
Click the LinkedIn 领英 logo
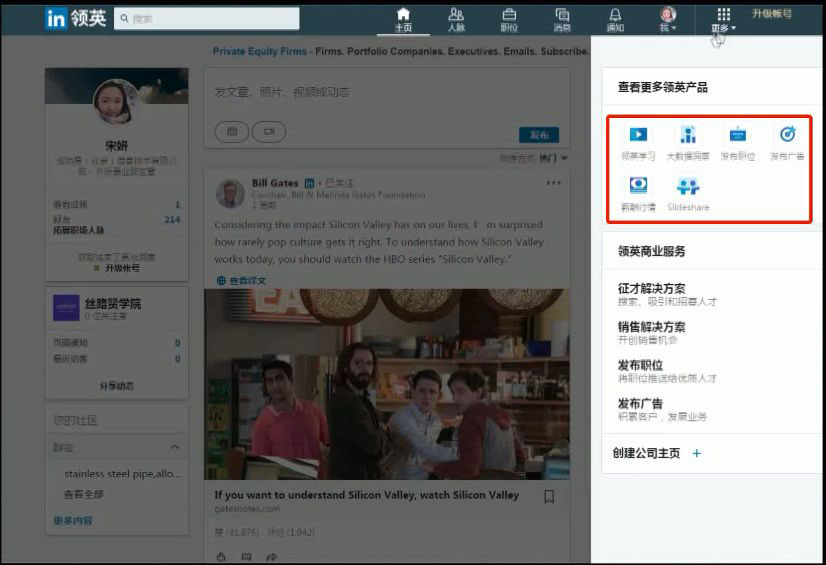(x=75, y=19)
